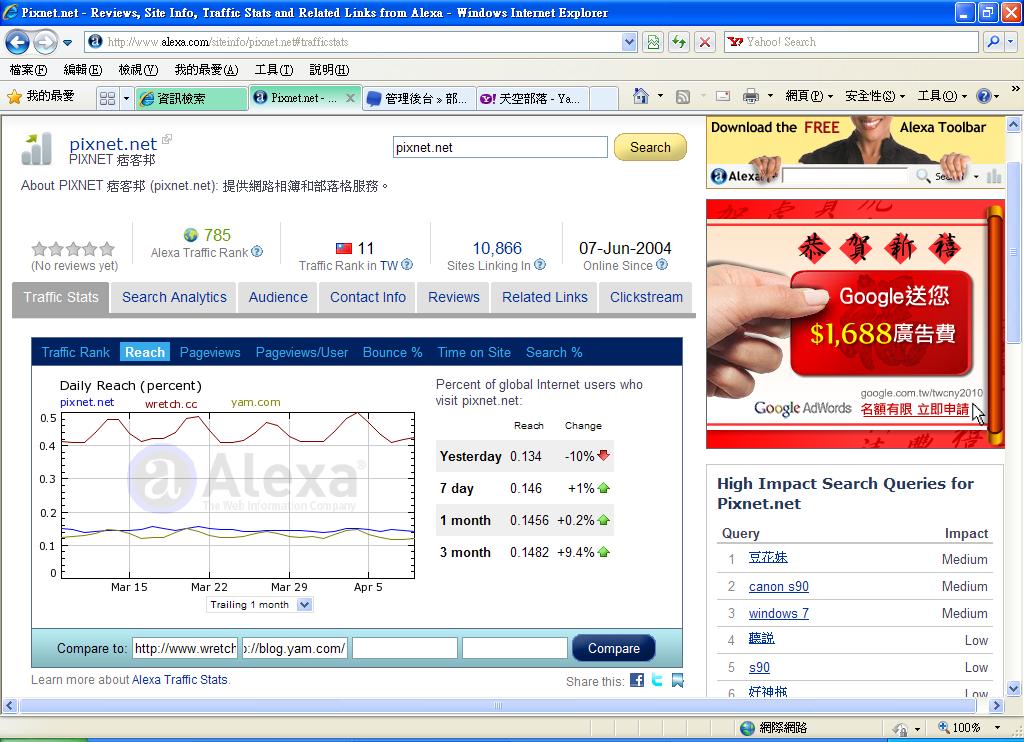Open the Related Links tab
Viewport: 1024px width, 742px height.
[x=545, y=297]
